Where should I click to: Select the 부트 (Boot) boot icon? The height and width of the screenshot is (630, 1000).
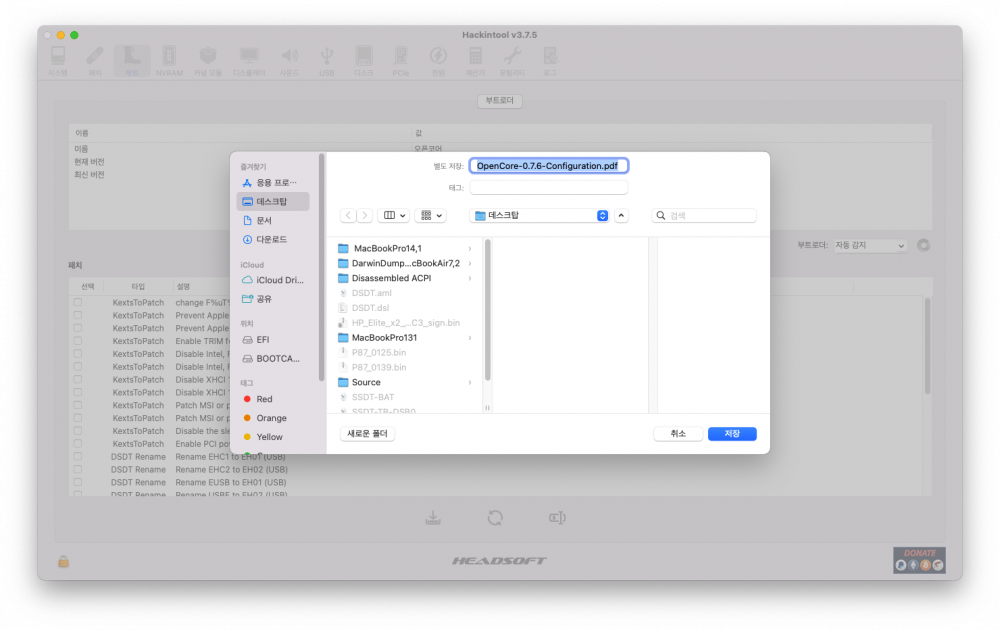tap(132, 61)
